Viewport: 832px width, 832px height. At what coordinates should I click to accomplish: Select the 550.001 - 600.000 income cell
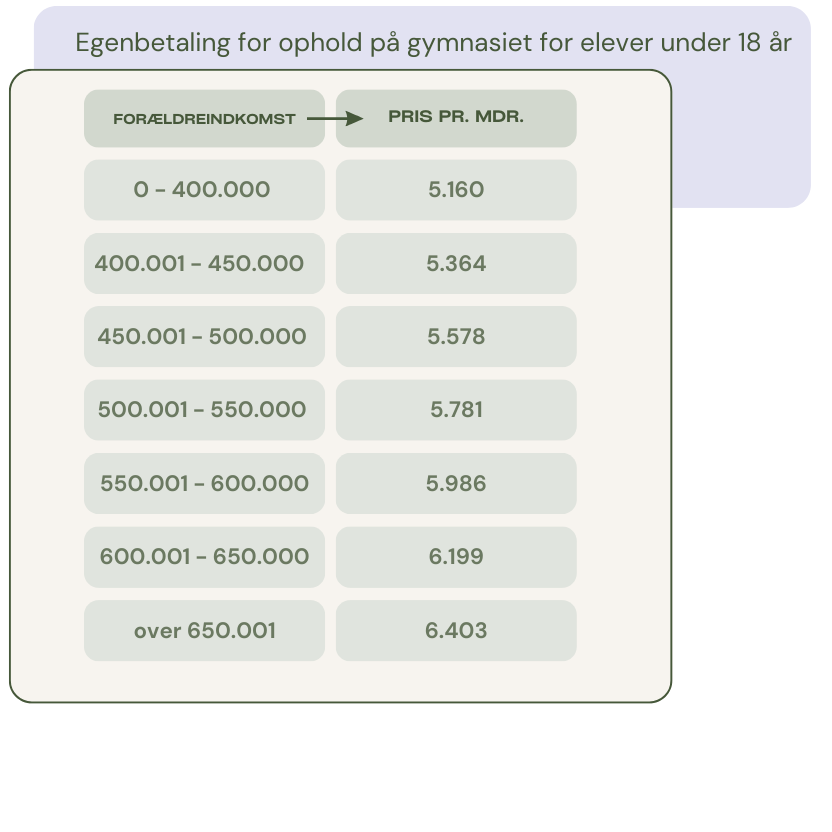[204, 484]
